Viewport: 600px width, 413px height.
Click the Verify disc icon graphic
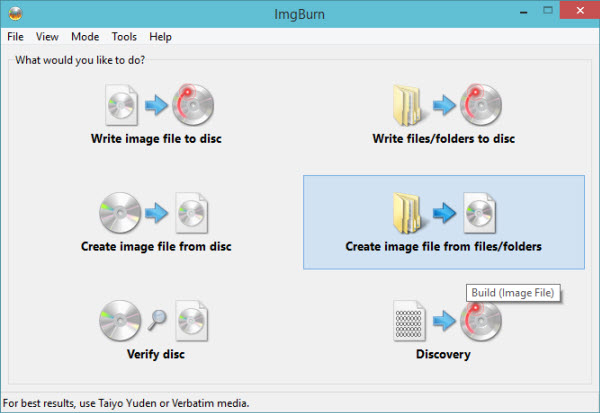point(154,321)
